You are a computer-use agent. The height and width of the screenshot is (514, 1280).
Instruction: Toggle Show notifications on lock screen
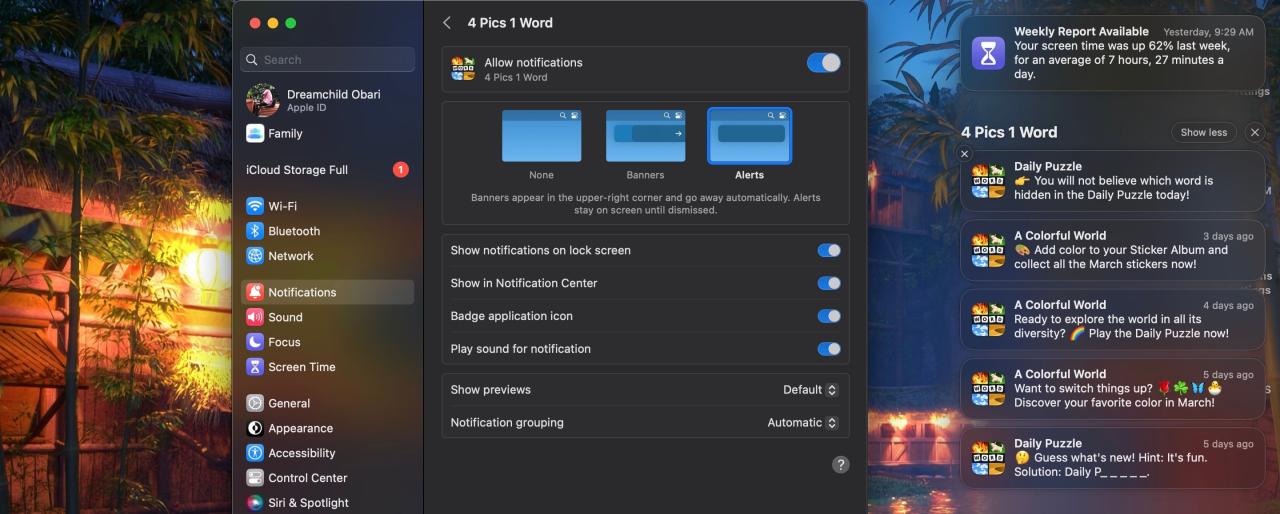829,251
